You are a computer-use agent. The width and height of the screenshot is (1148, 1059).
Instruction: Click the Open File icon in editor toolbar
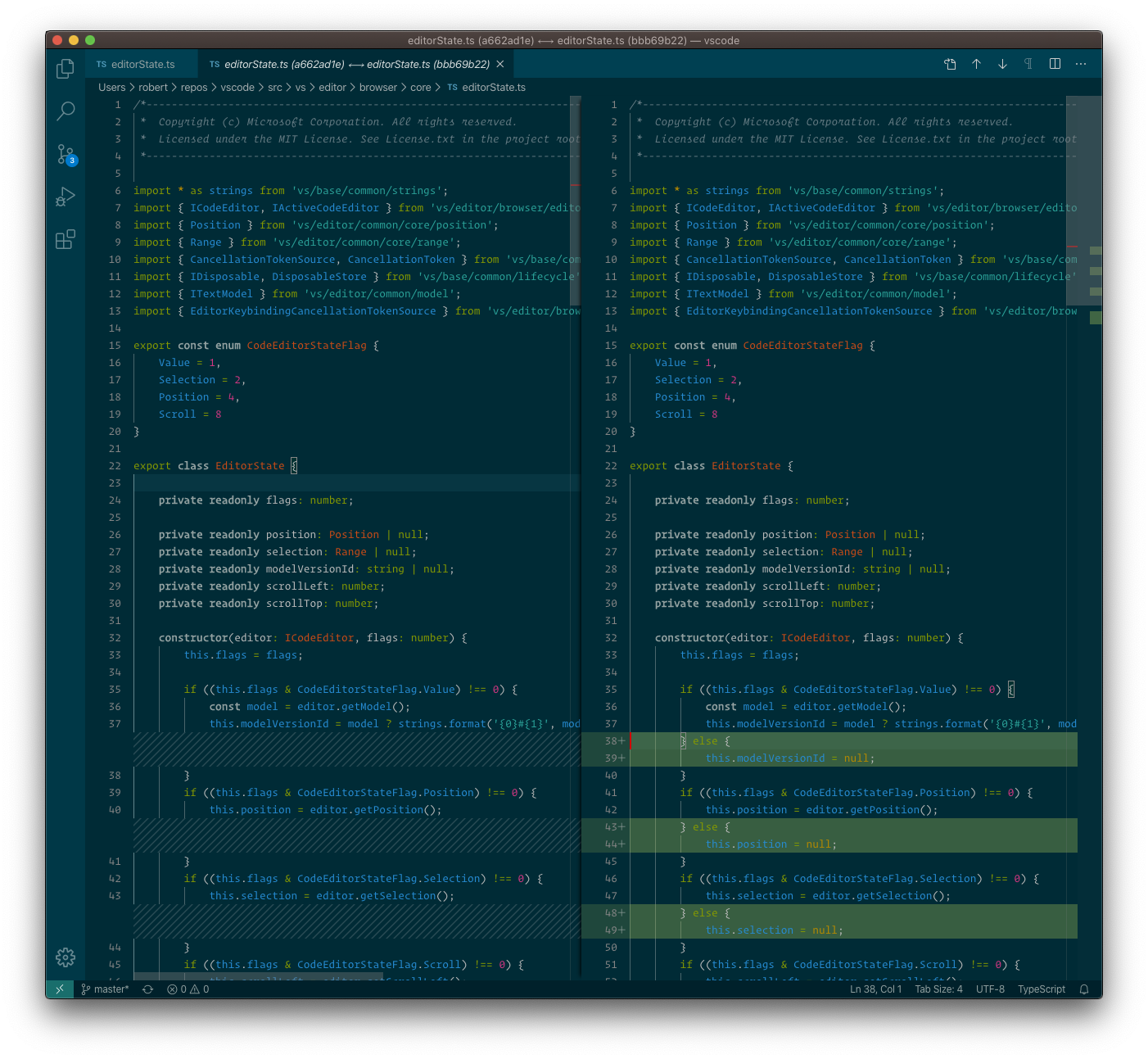pos(950,64)
